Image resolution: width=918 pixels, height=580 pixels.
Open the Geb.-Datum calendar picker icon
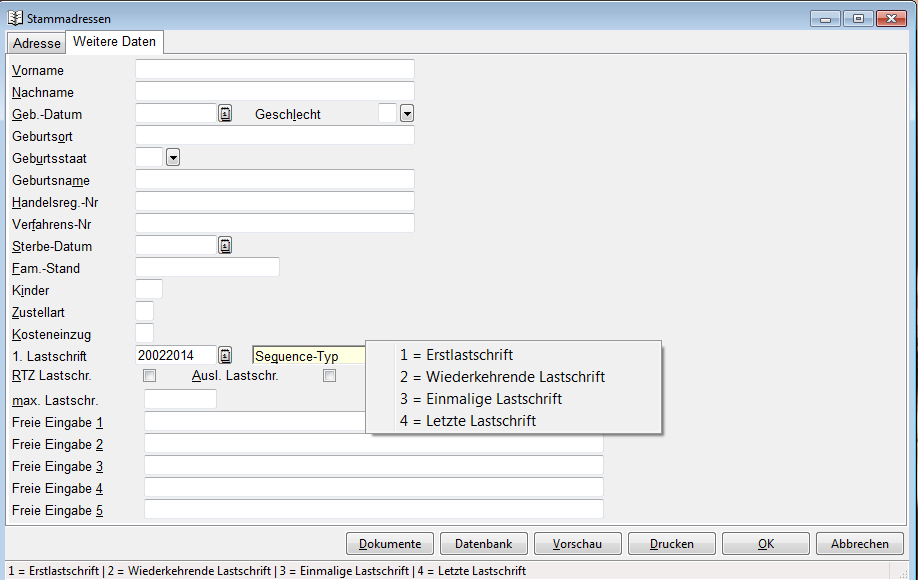(x=225, y=114)
